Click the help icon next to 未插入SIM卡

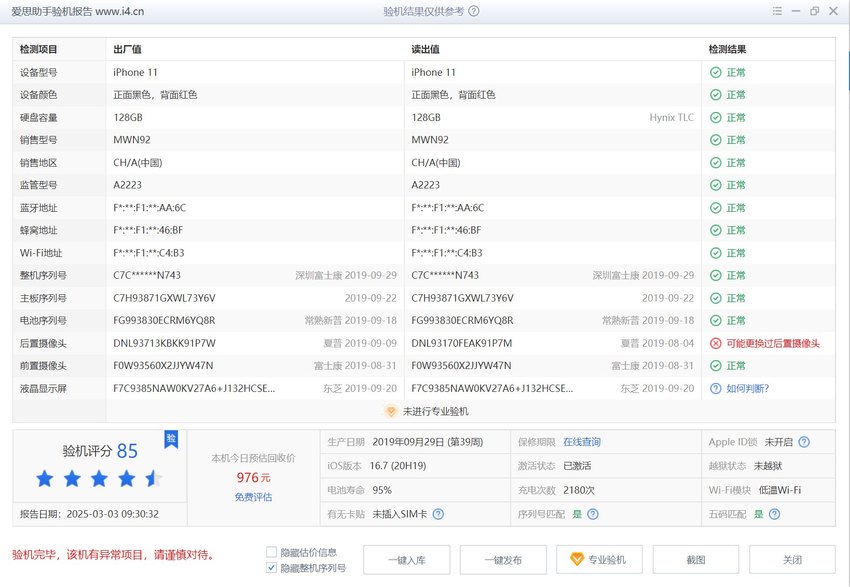coord(438,514)
